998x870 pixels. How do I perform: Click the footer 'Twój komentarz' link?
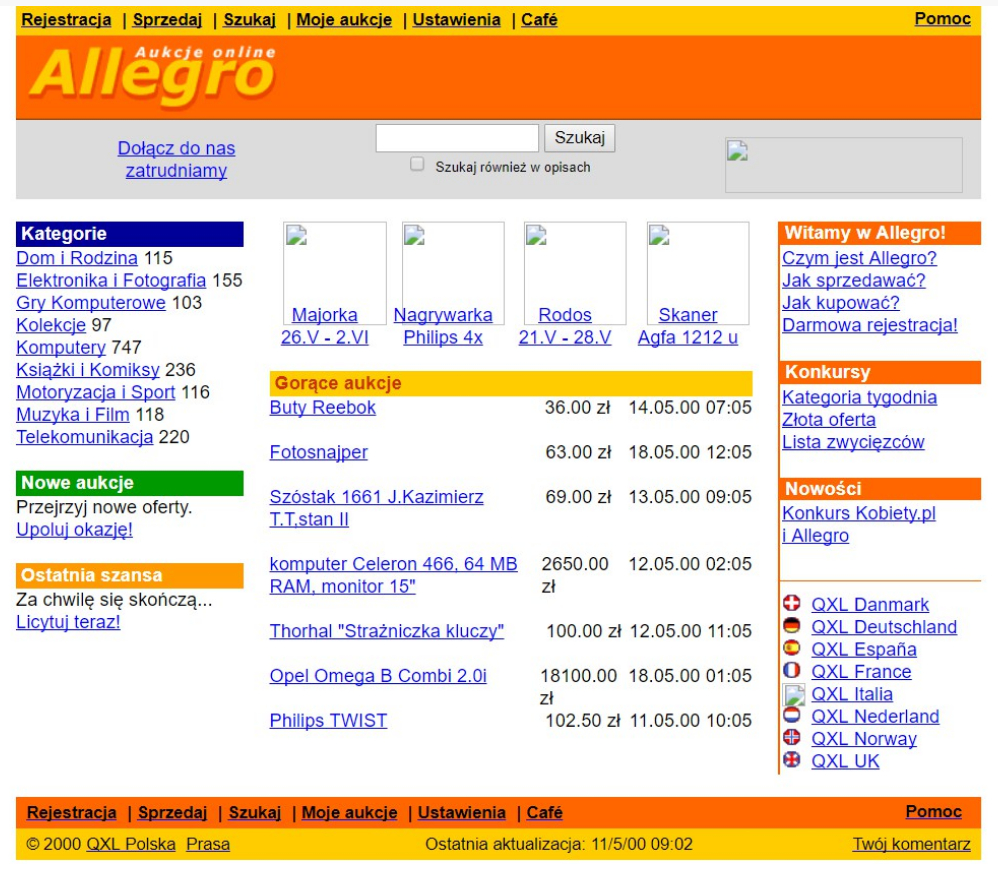tap(911, 844)
